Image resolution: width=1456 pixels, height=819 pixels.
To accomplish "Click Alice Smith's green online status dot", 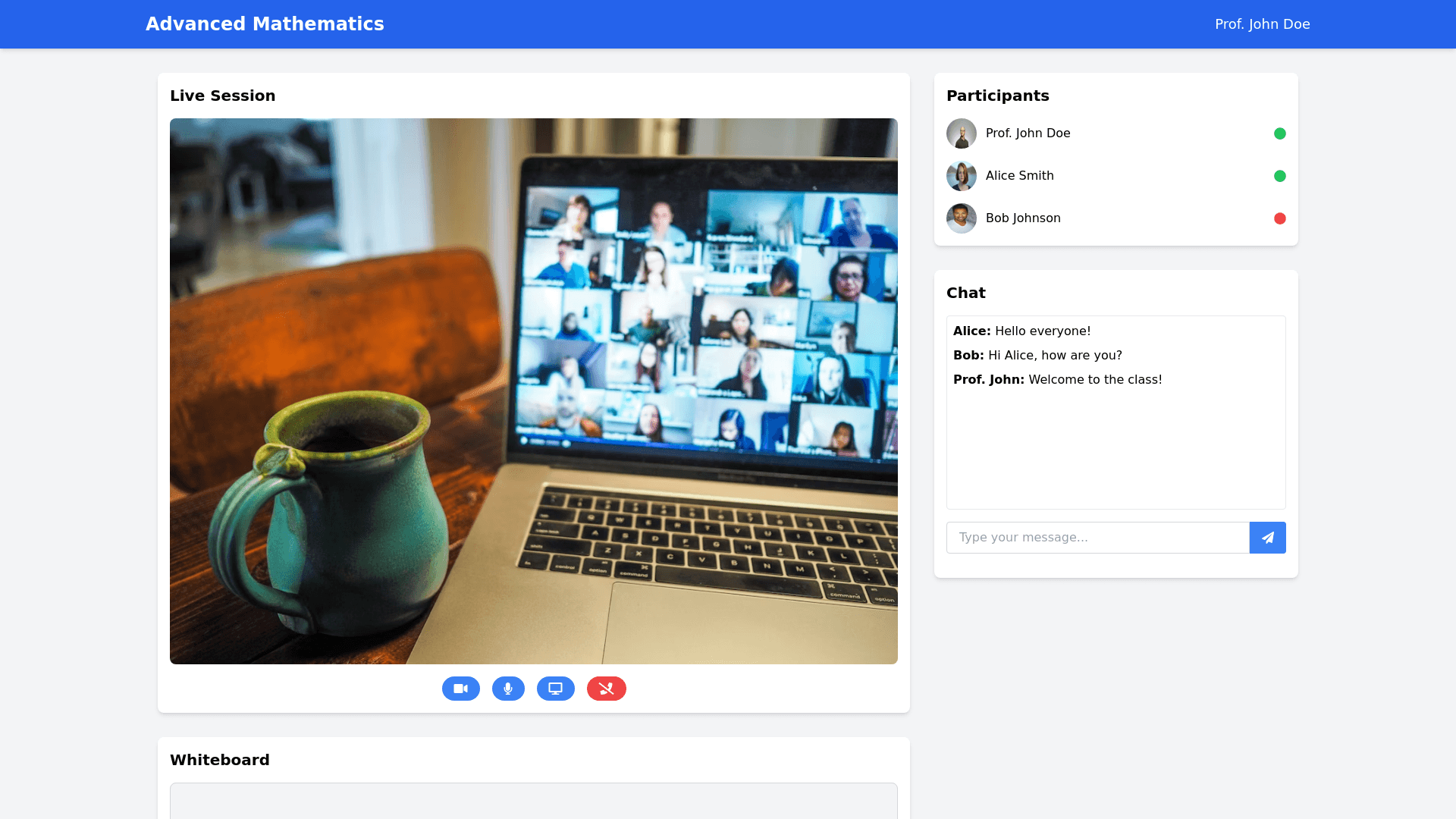I will pyautogui.click(x=1279, y=176).
